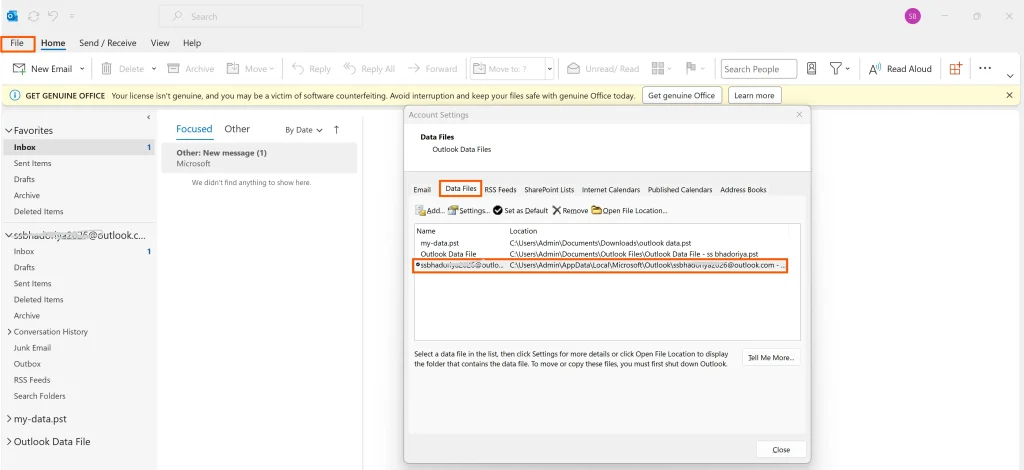Open the Move to dropdown arrow
1024x470 pixels.
(x=549, y=69)
